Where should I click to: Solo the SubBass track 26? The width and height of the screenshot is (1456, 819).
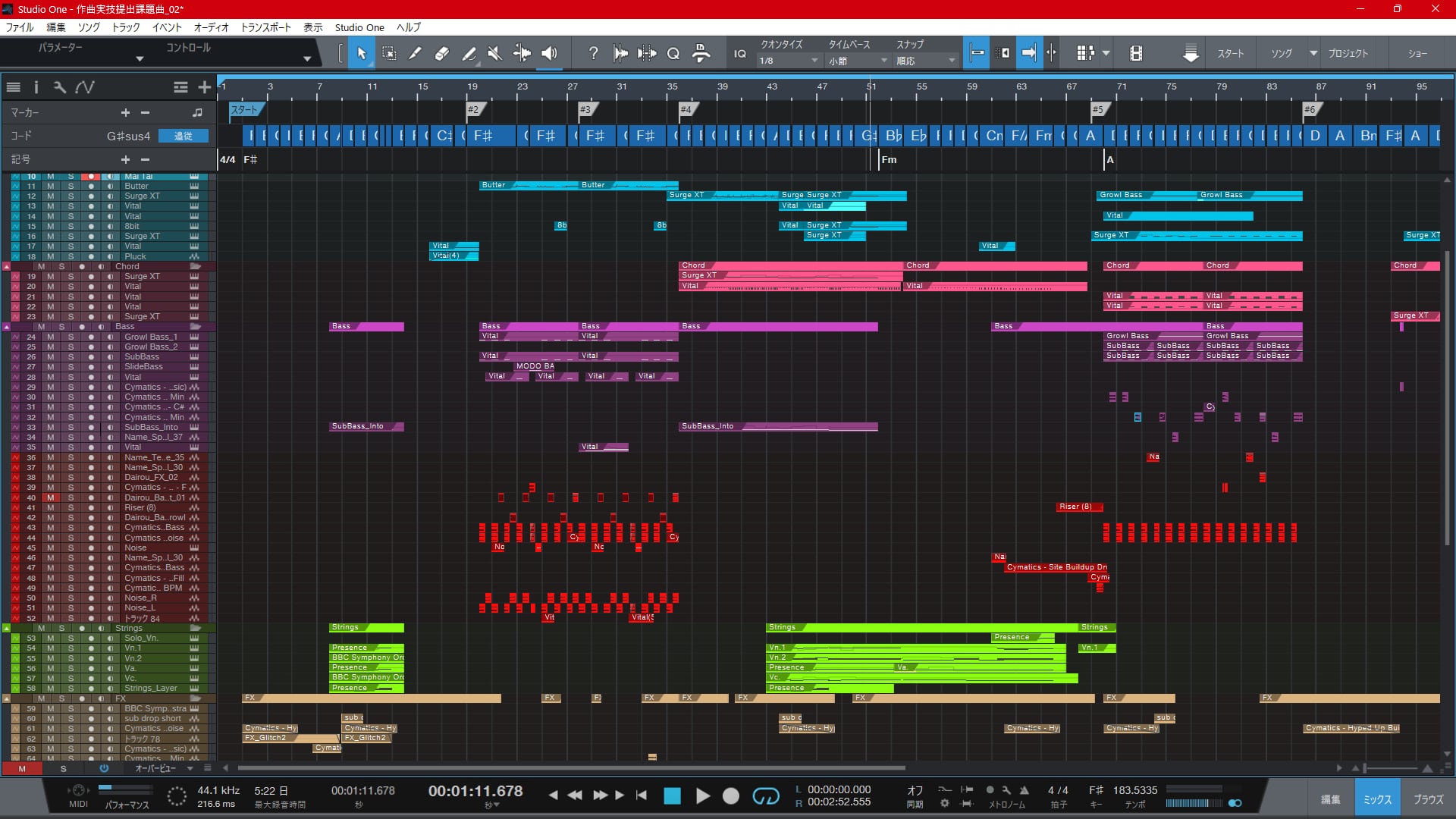(71, 356)
